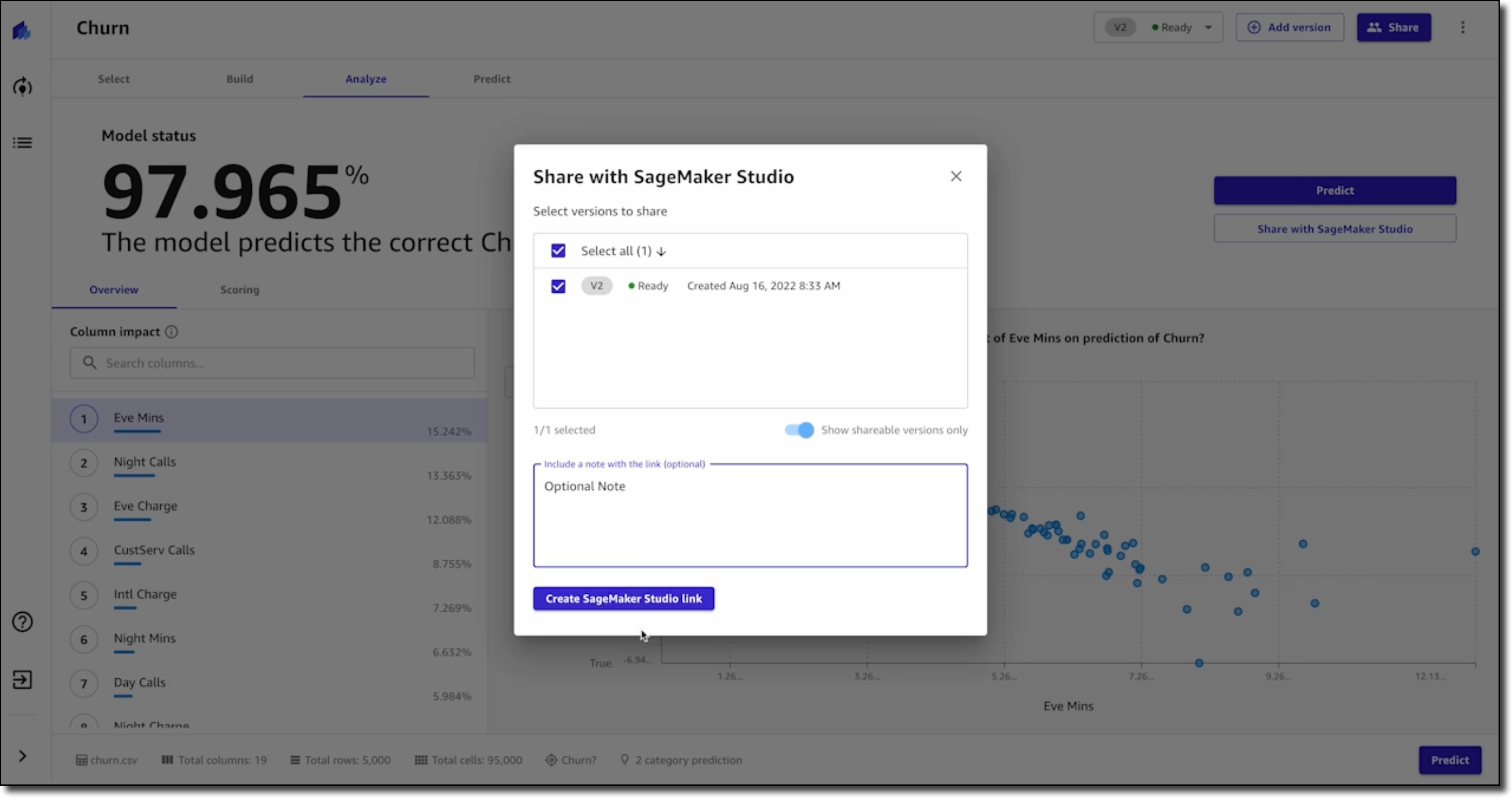Click the SageMaker Canvas logo icon
Screen dimensions: 1512x798
22,30
